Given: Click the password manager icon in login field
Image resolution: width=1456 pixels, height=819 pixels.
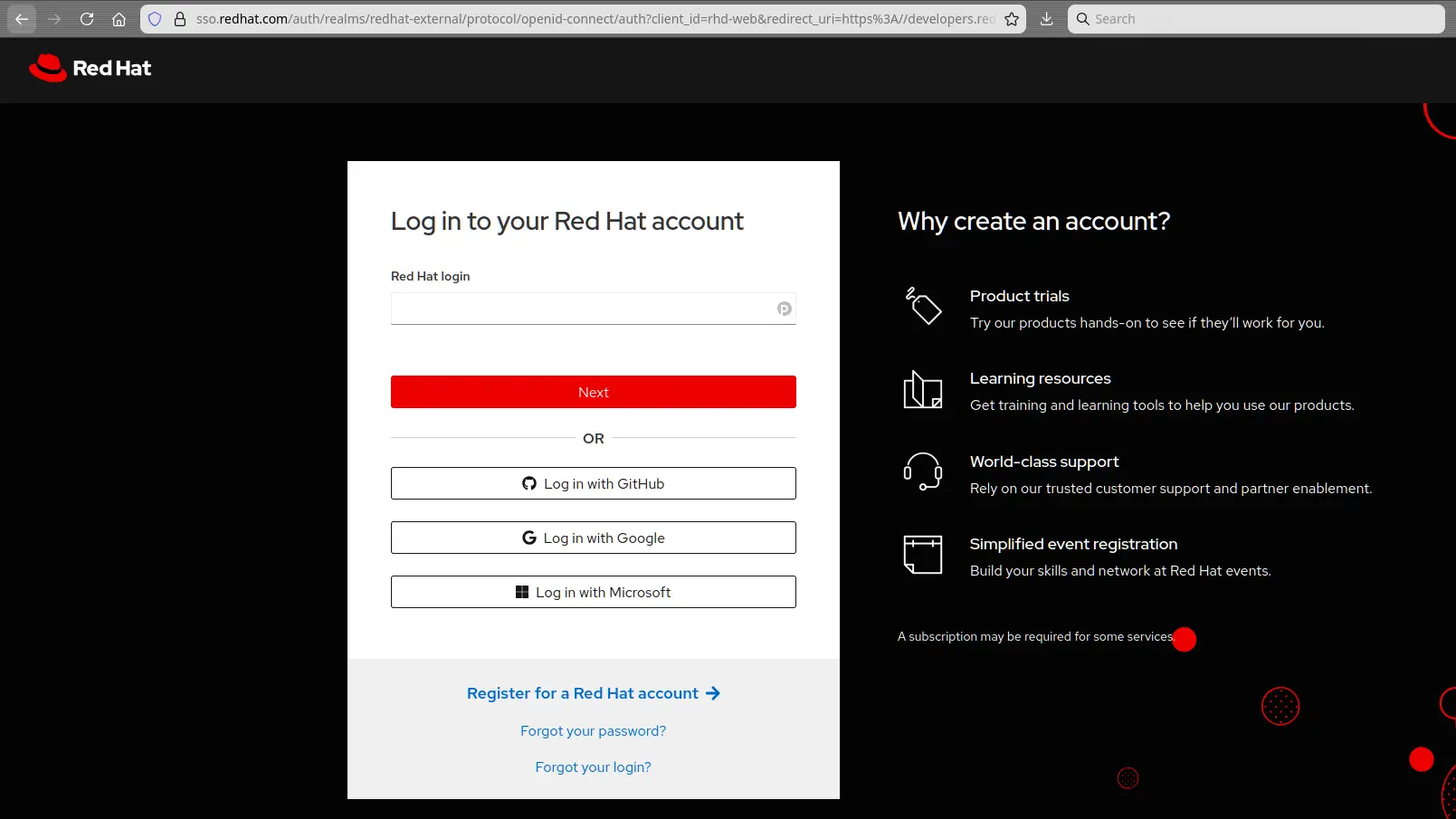Looking at the screenshot, I should (x=784, y=309).
